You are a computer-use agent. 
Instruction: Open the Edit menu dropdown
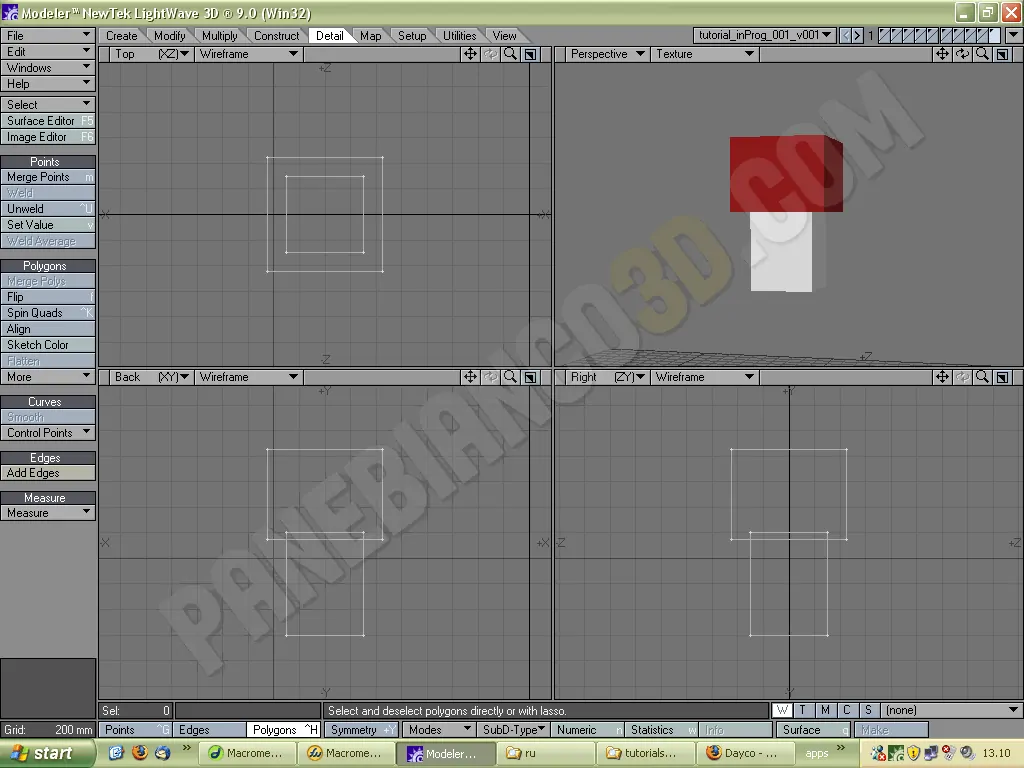48,52
